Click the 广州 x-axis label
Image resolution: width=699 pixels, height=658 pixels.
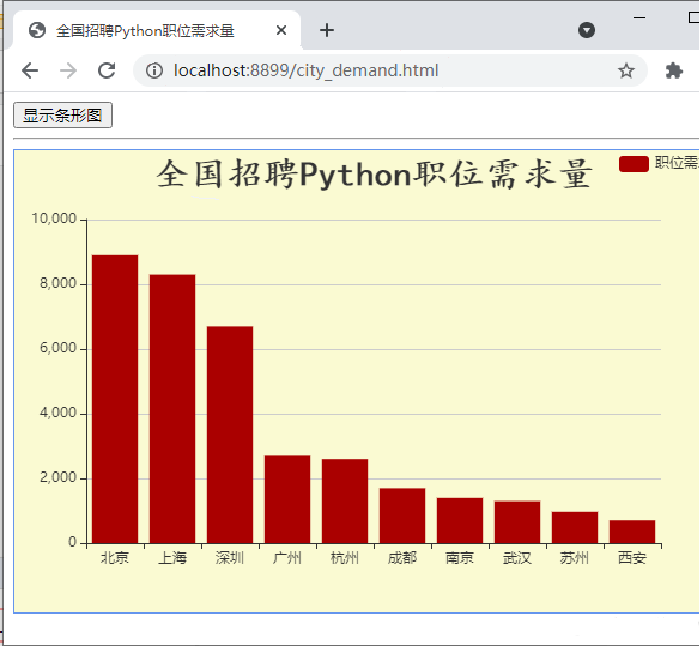tap(288, 558)
